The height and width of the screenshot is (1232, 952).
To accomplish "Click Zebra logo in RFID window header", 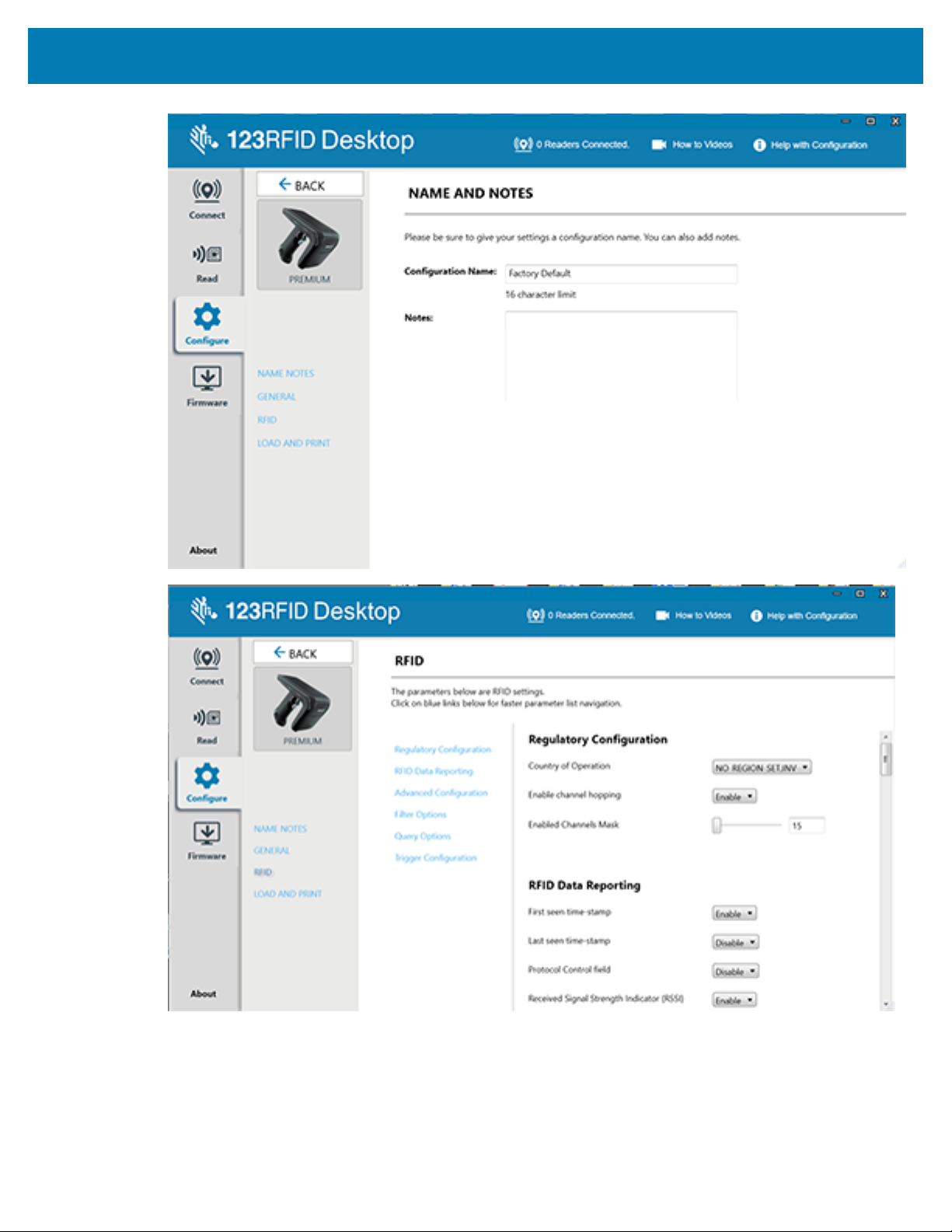I will coord(203,611).
